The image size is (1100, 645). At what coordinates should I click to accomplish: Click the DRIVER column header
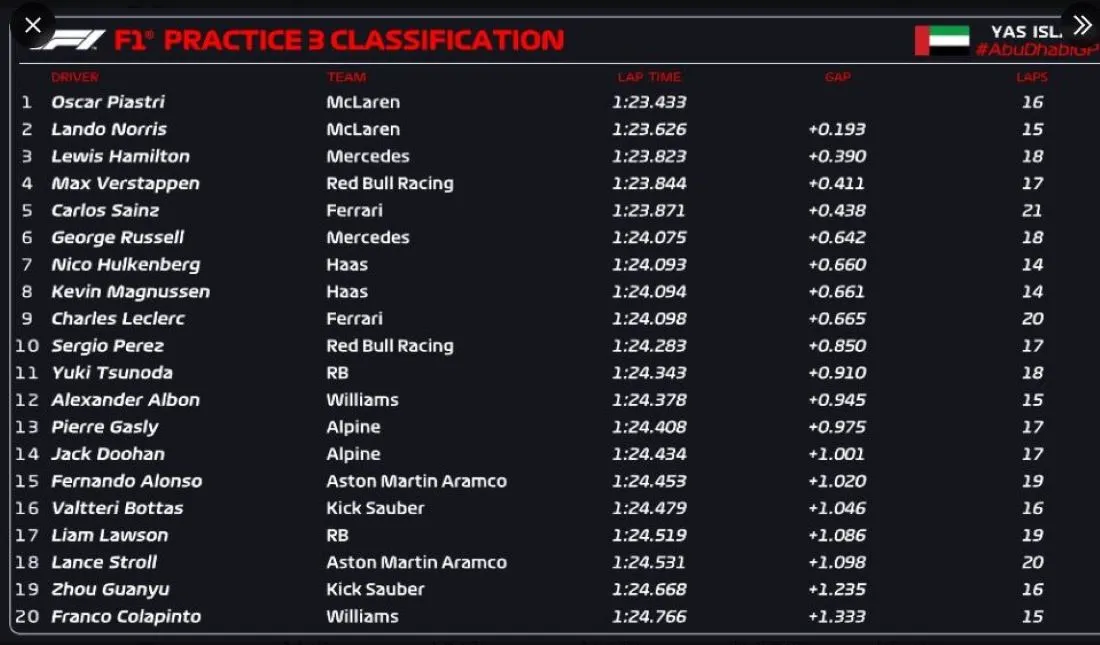coord(75,77)
